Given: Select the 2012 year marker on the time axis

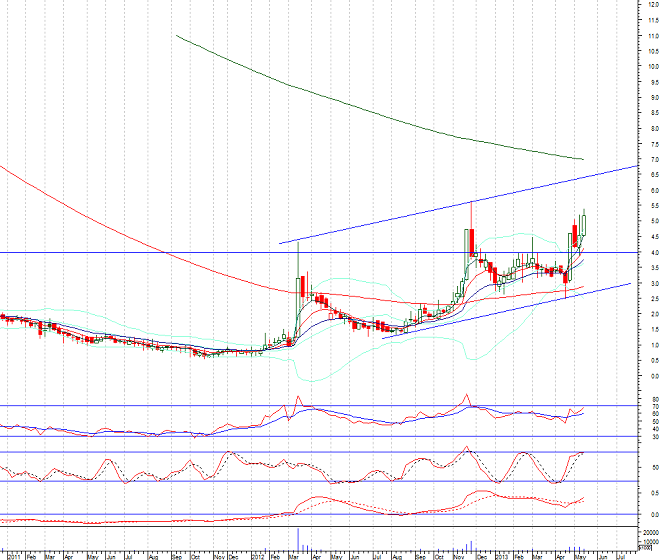Looking at the screenshot, I should click(x=258, y=553).
